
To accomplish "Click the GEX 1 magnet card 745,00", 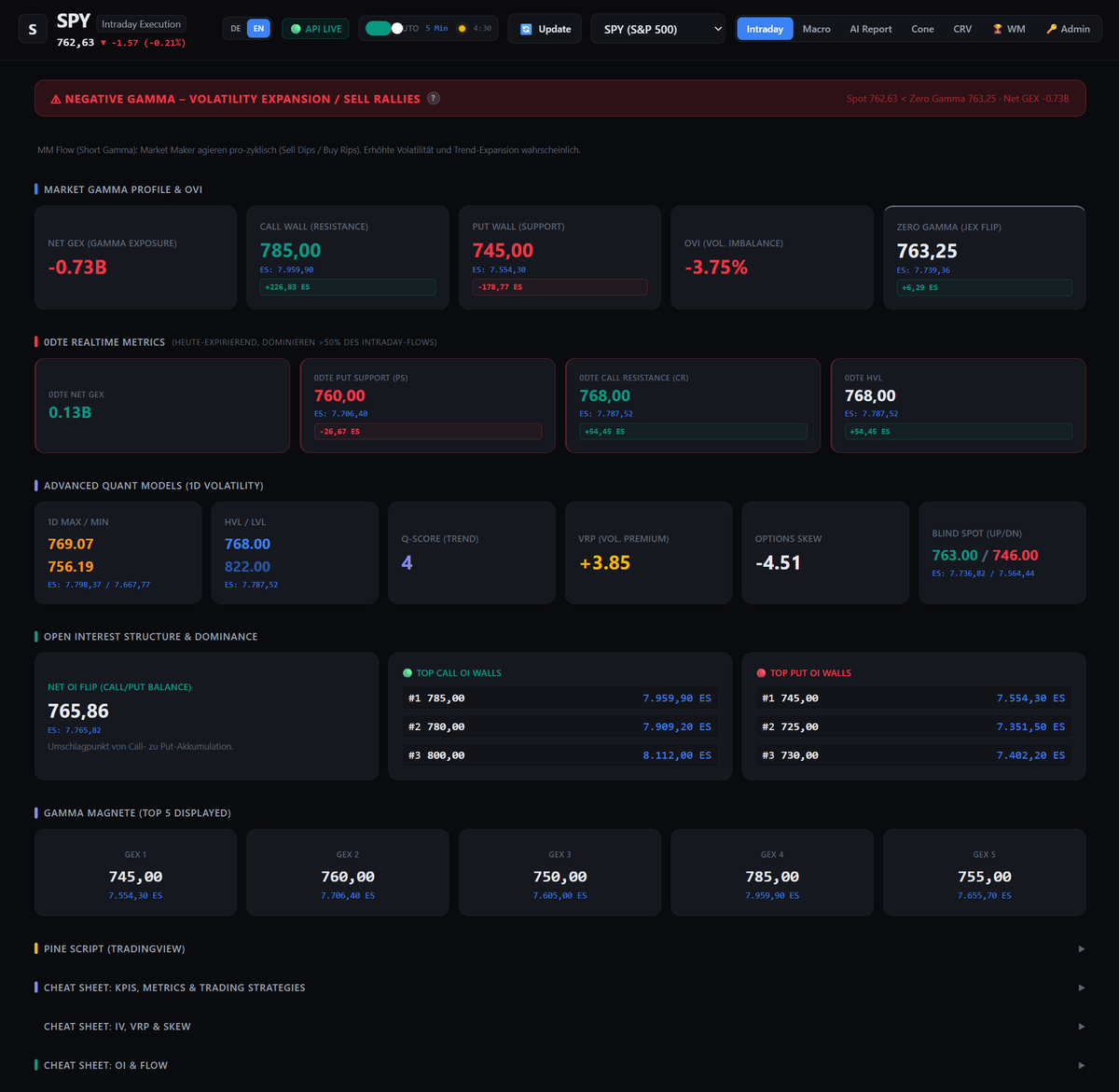I will tap(135, 873).
